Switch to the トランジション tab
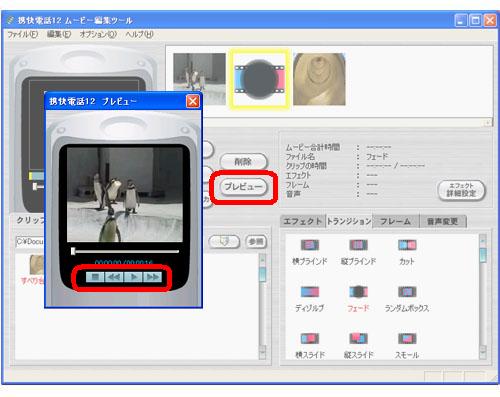500x397 pixels. [349, 221]
